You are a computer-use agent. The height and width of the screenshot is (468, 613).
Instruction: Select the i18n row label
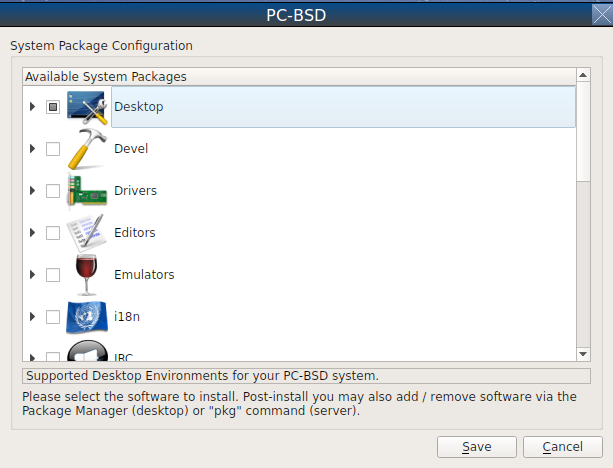pos(127,317)
